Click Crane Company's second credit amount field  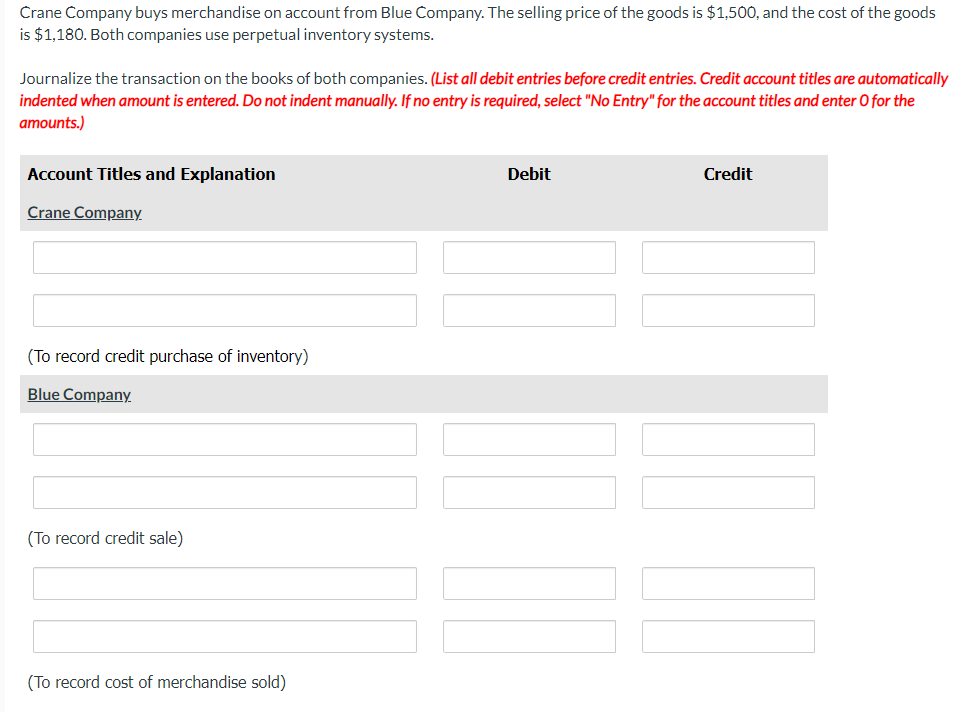(727, 310)
